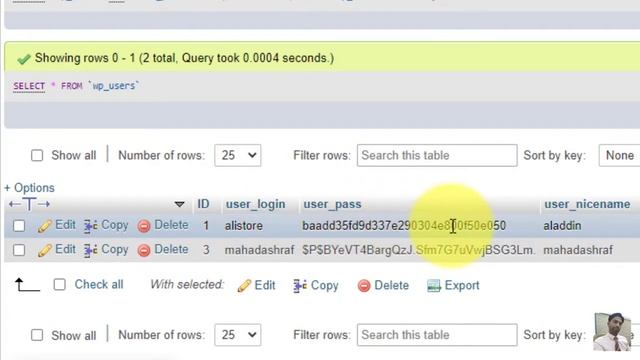Tick the checkbox for alistore row
Image resolution: width=640 pixels, height=360 pixels.
(x=19, y=226)
